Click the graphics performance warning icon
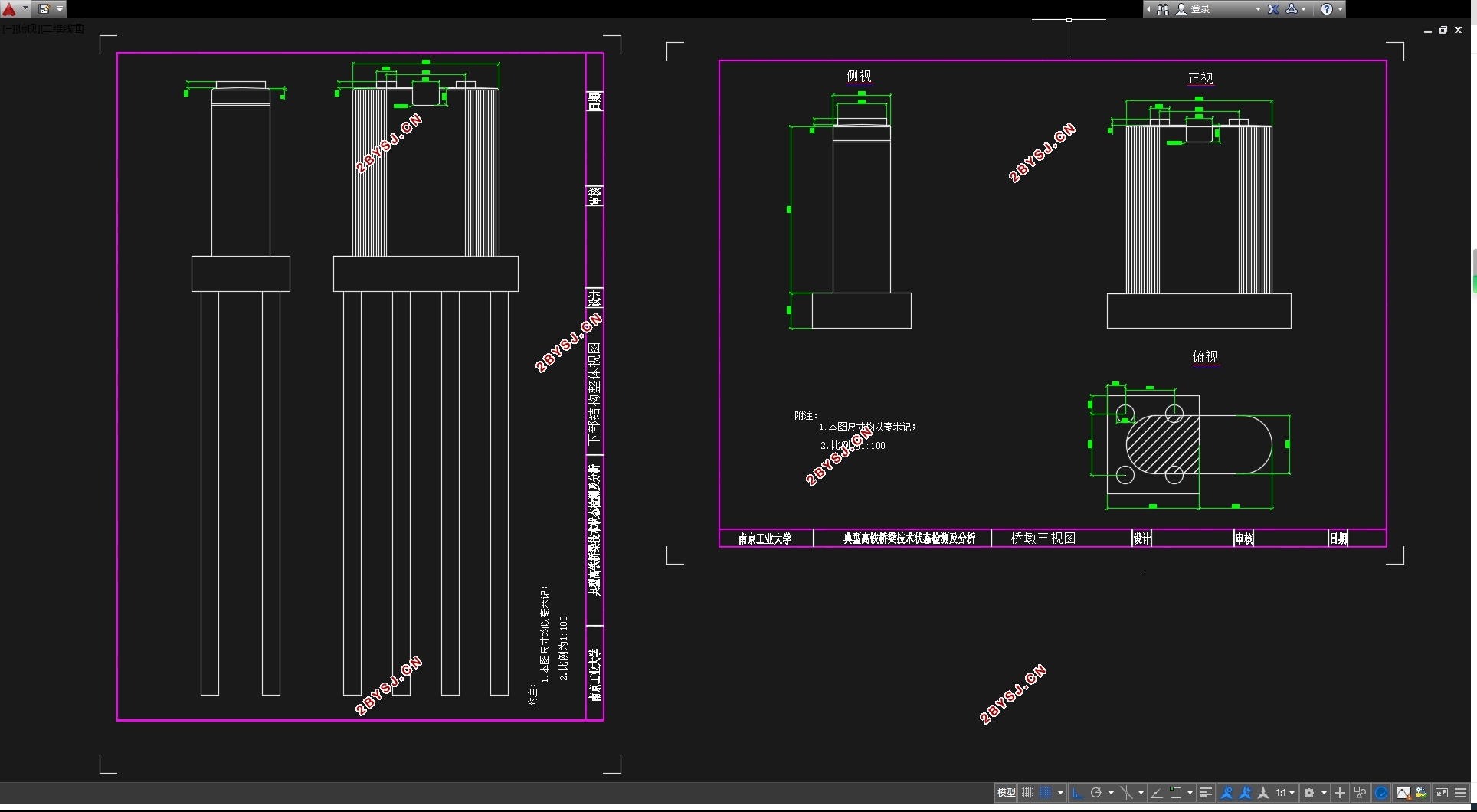This screenshot has height=812, width=1477. [1403, 793]
